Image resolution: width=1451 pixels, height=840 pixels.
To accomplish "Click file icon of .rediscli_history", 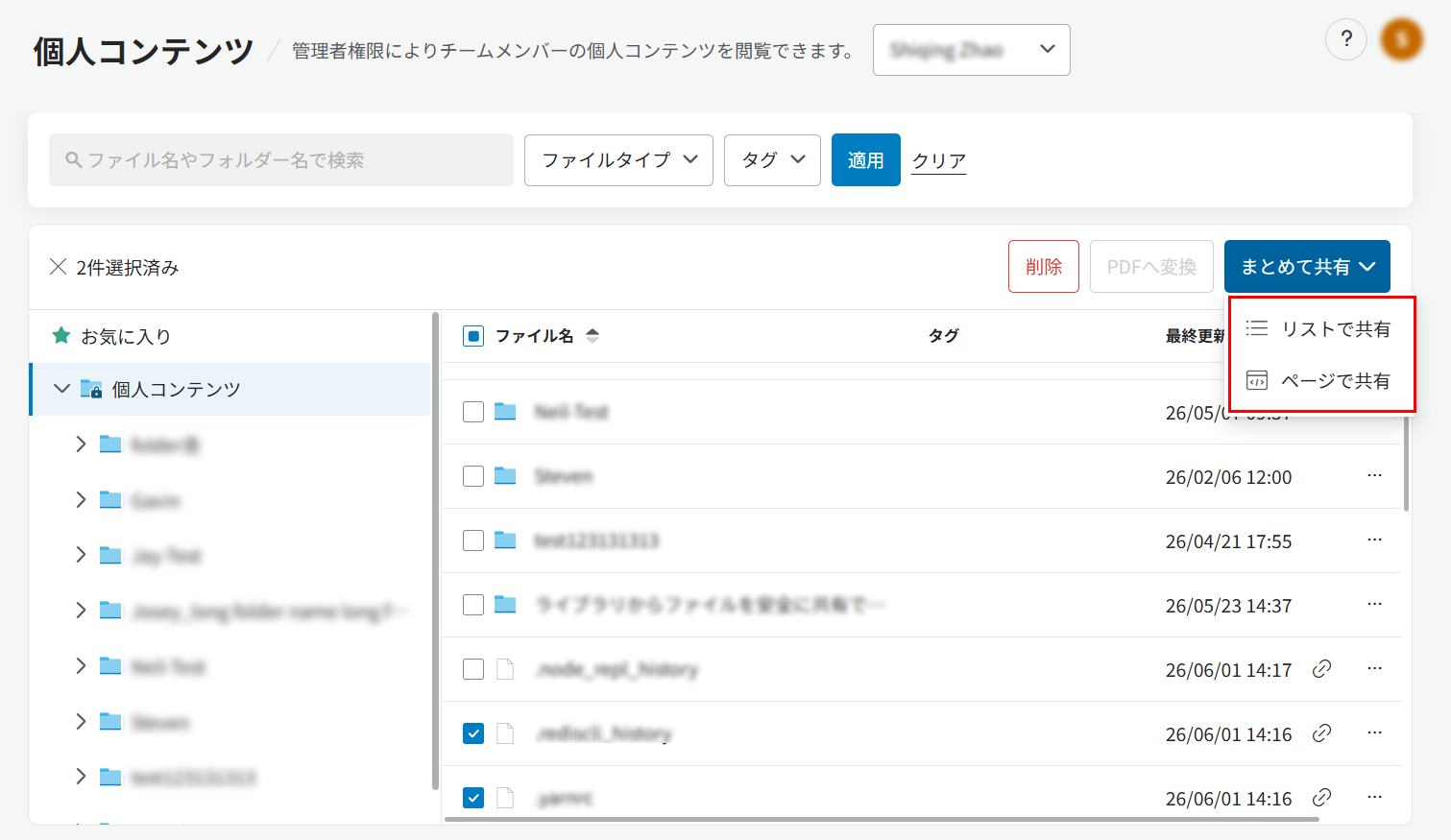I will 505,733.
